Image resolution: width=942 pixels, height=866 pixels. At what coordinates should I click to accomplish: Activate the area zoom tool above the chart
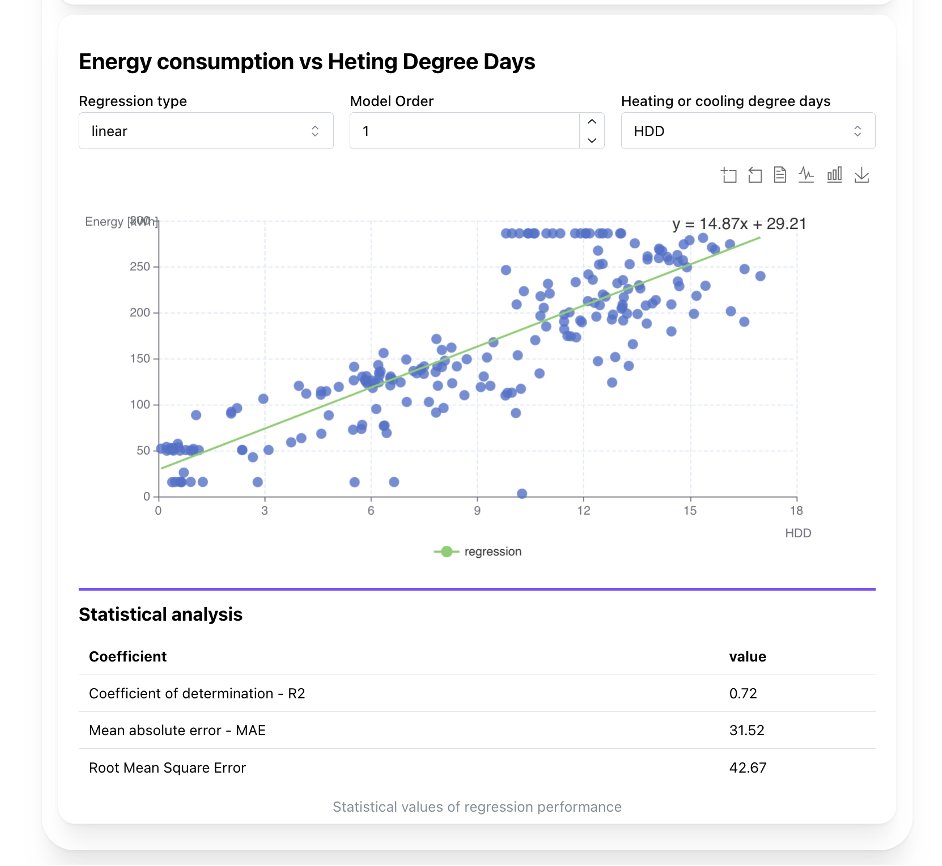tap(729, 175)
